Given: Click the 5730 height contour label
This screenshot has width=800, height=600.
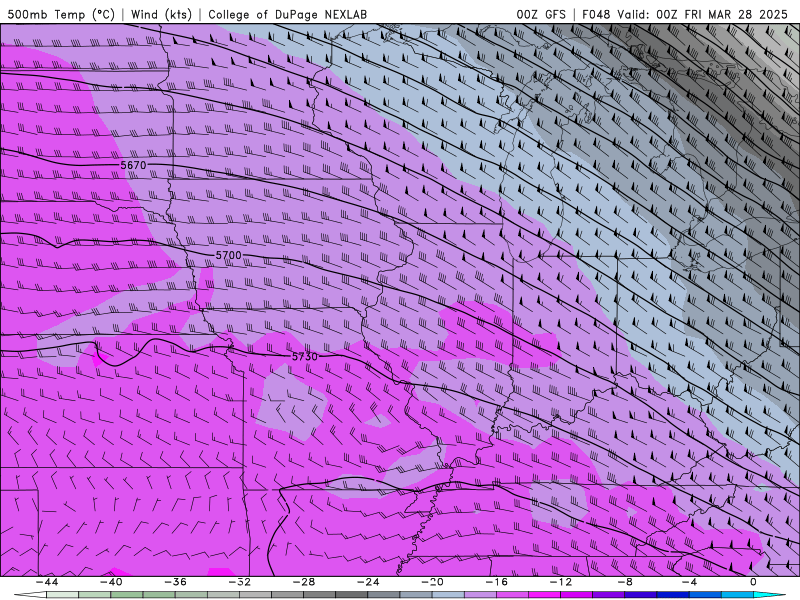Looking at the screenshot, I should [x=305, y=357].
